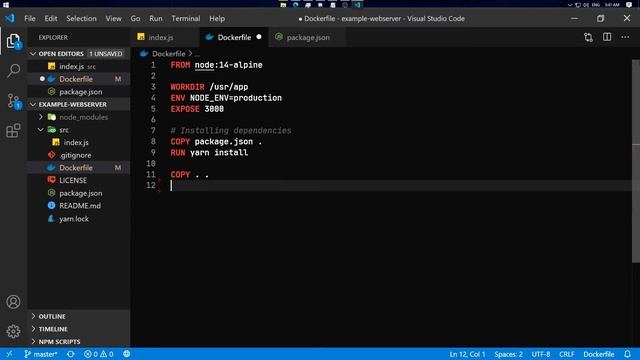The width and height of the screenshot is (640, 360).
Task: Click line number 9 in gutter
Action: [x=153, y=153]
